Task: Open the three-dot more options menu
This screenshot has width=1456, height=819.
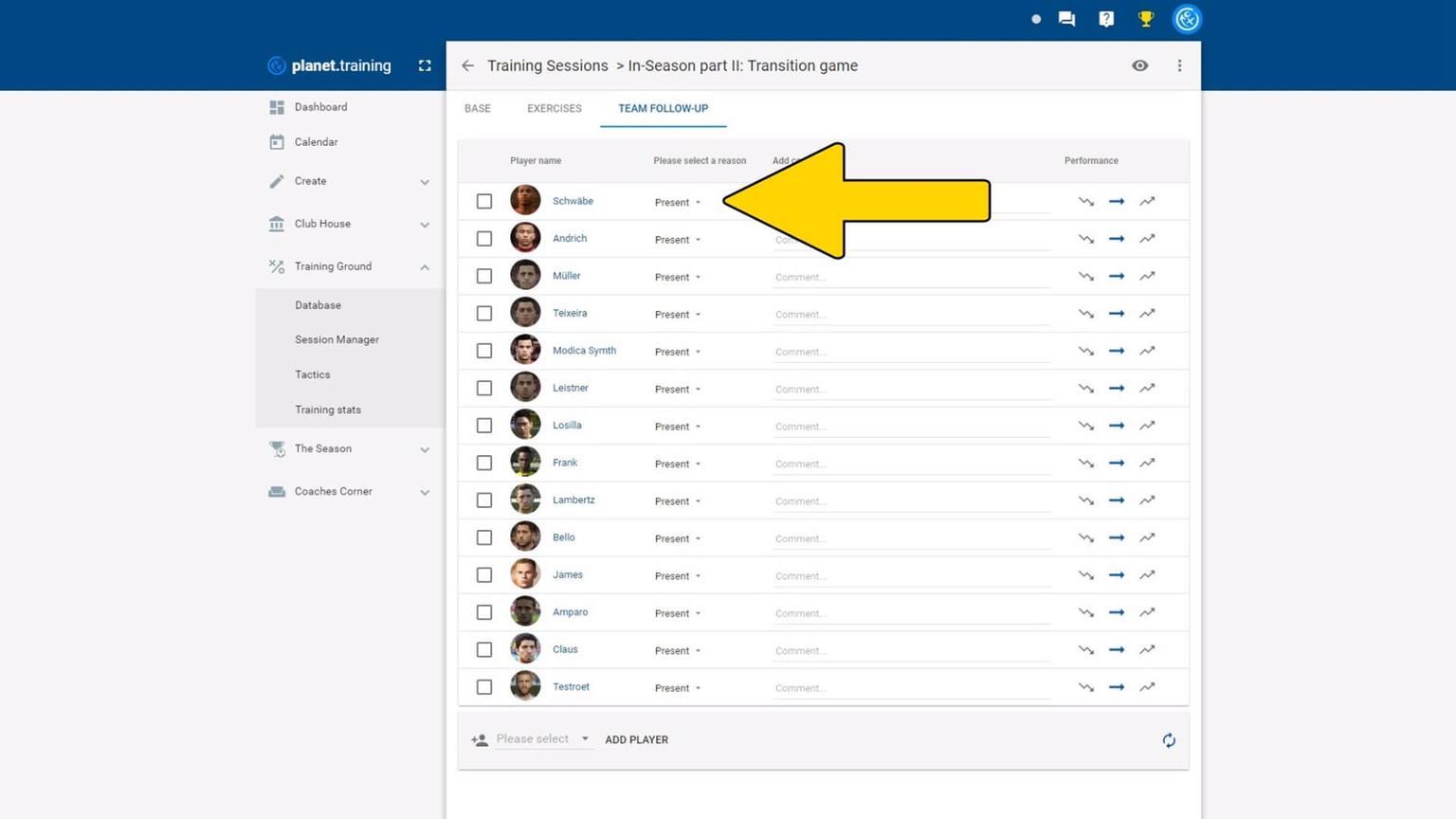Action: coord(1179,65)
